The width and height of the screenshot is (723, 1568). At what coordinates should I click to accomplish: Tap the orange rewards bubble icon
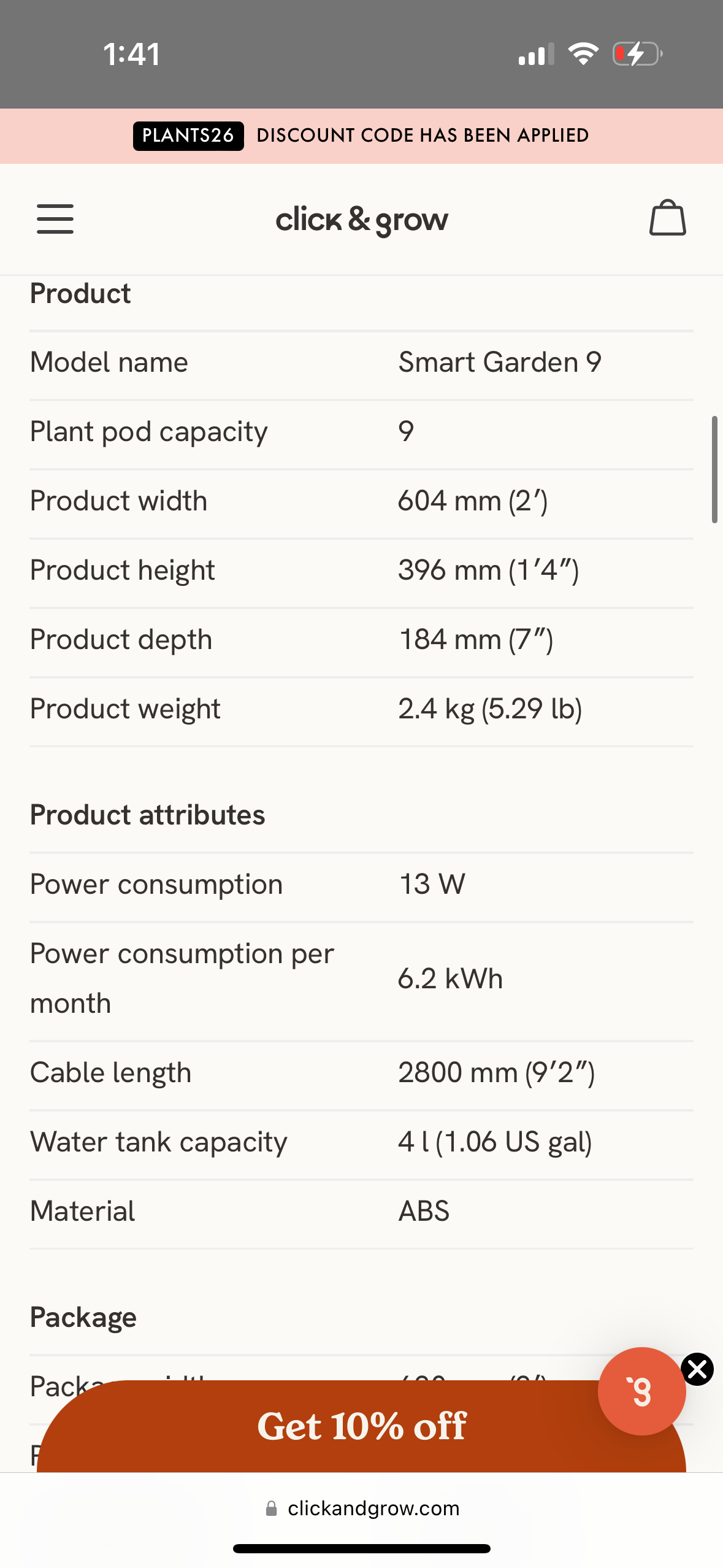pos(641,1391)
